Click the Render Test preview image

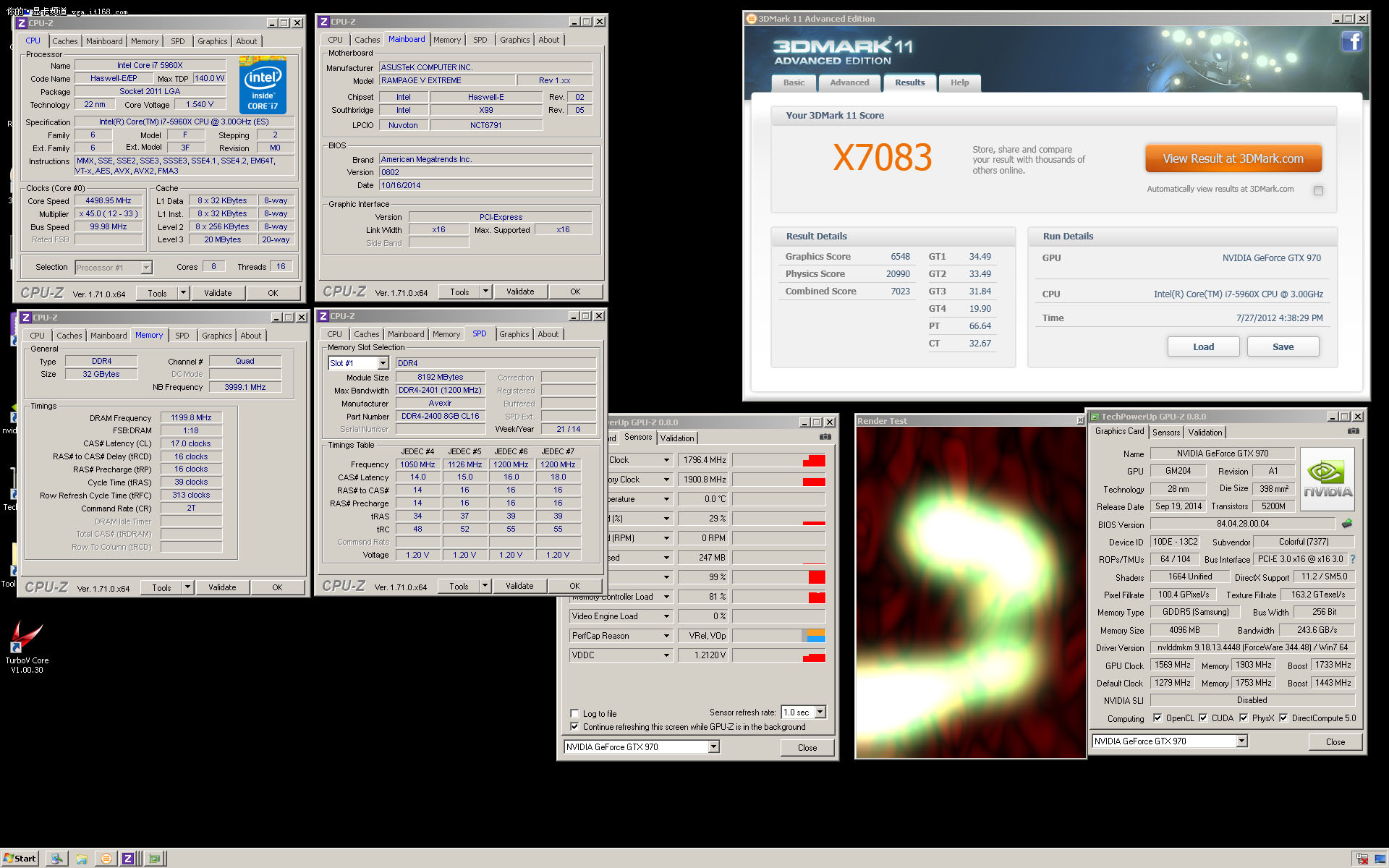coord(970,592)
